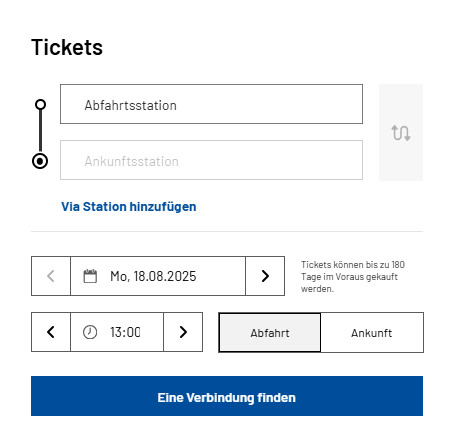Viewport: 451px width, 445px height.
Task: Click the calendar icon in date field
Action: pyautogui.click(x=90, y=276)
